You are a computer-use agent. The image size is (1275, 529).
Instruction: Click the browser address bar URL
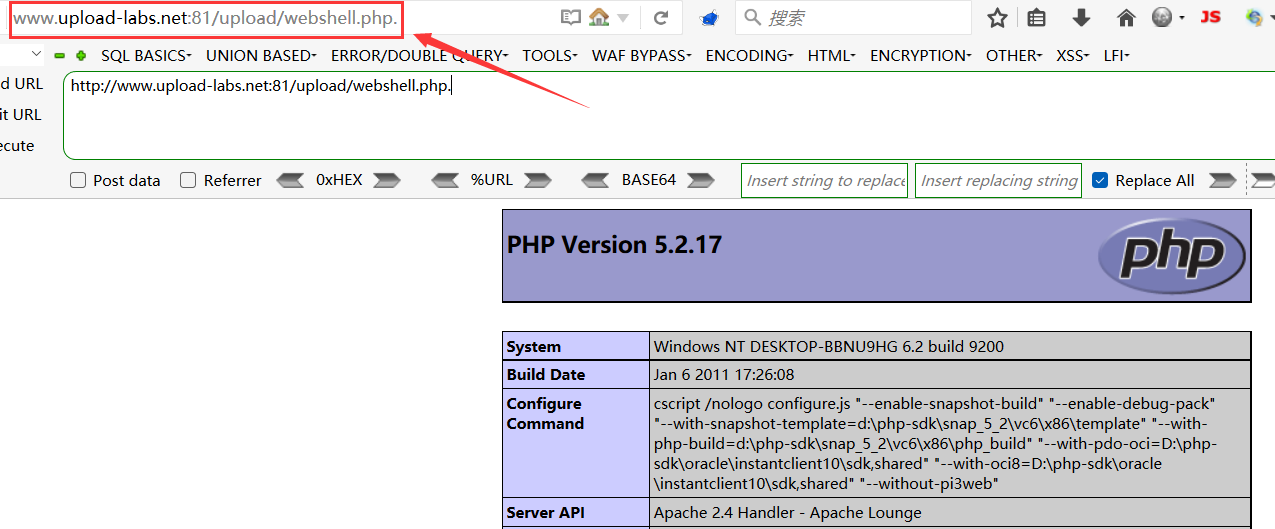[205, 18]
